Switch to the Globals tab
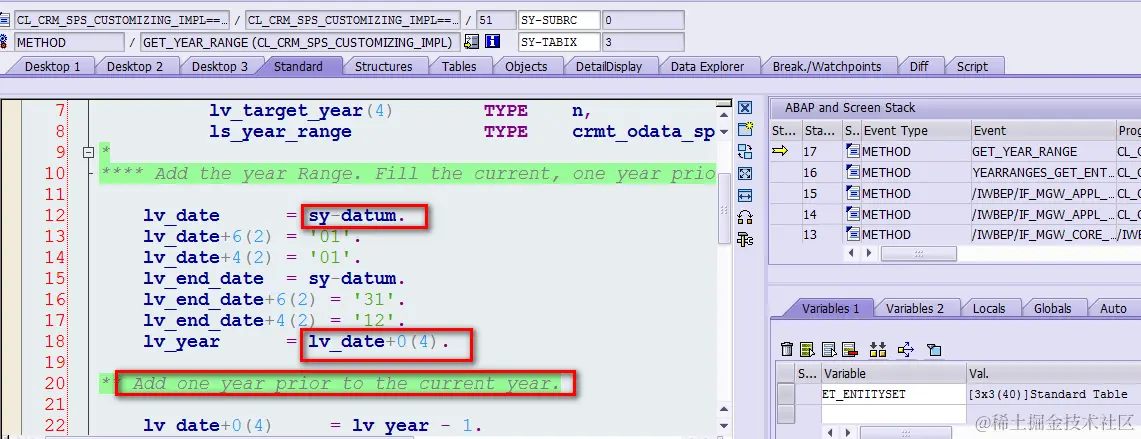The width and height of the screenshot is (1141, 439). pyautogui.click(x=1052, y=309)
